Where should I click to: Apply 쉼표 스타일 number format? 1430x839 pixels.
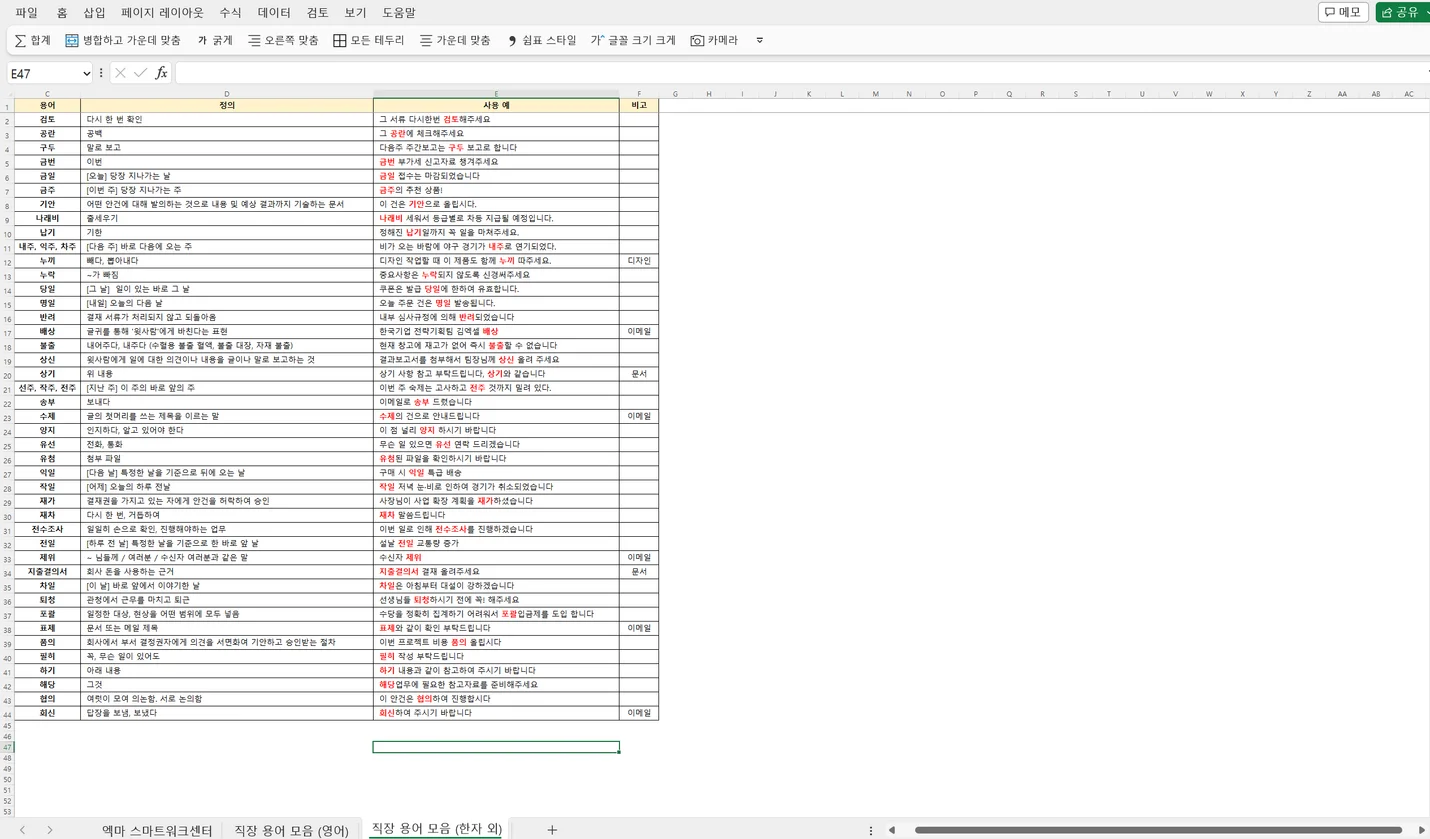(541, 40)
